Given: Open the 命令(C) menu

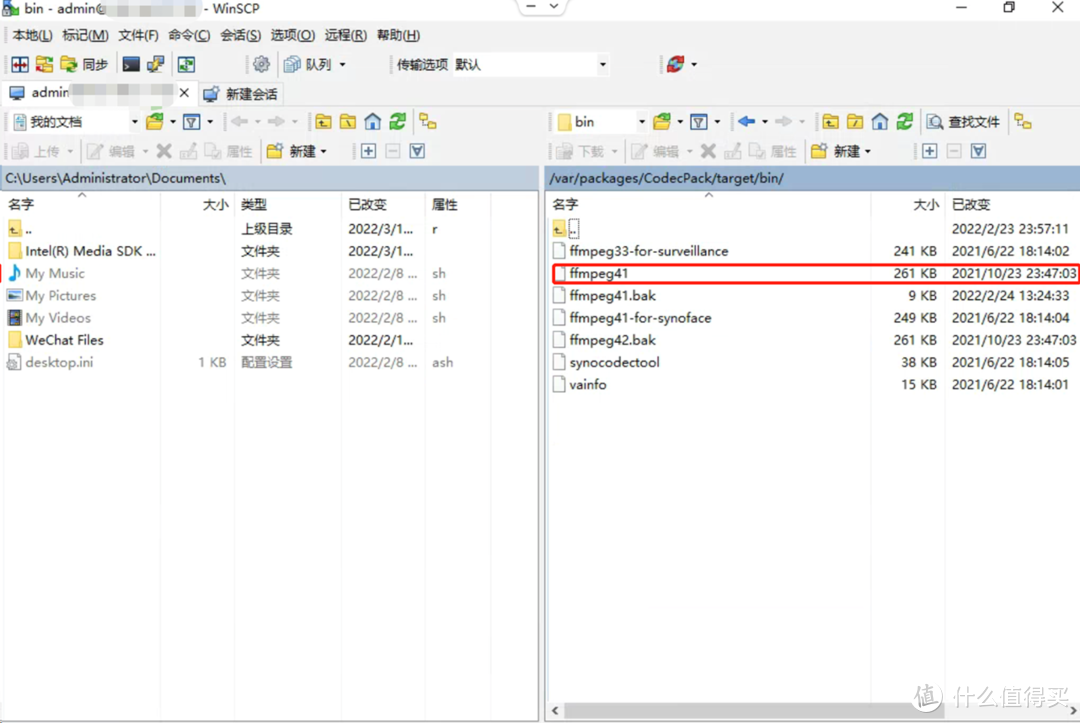Looking at the screenshot, I should [189, 35].
